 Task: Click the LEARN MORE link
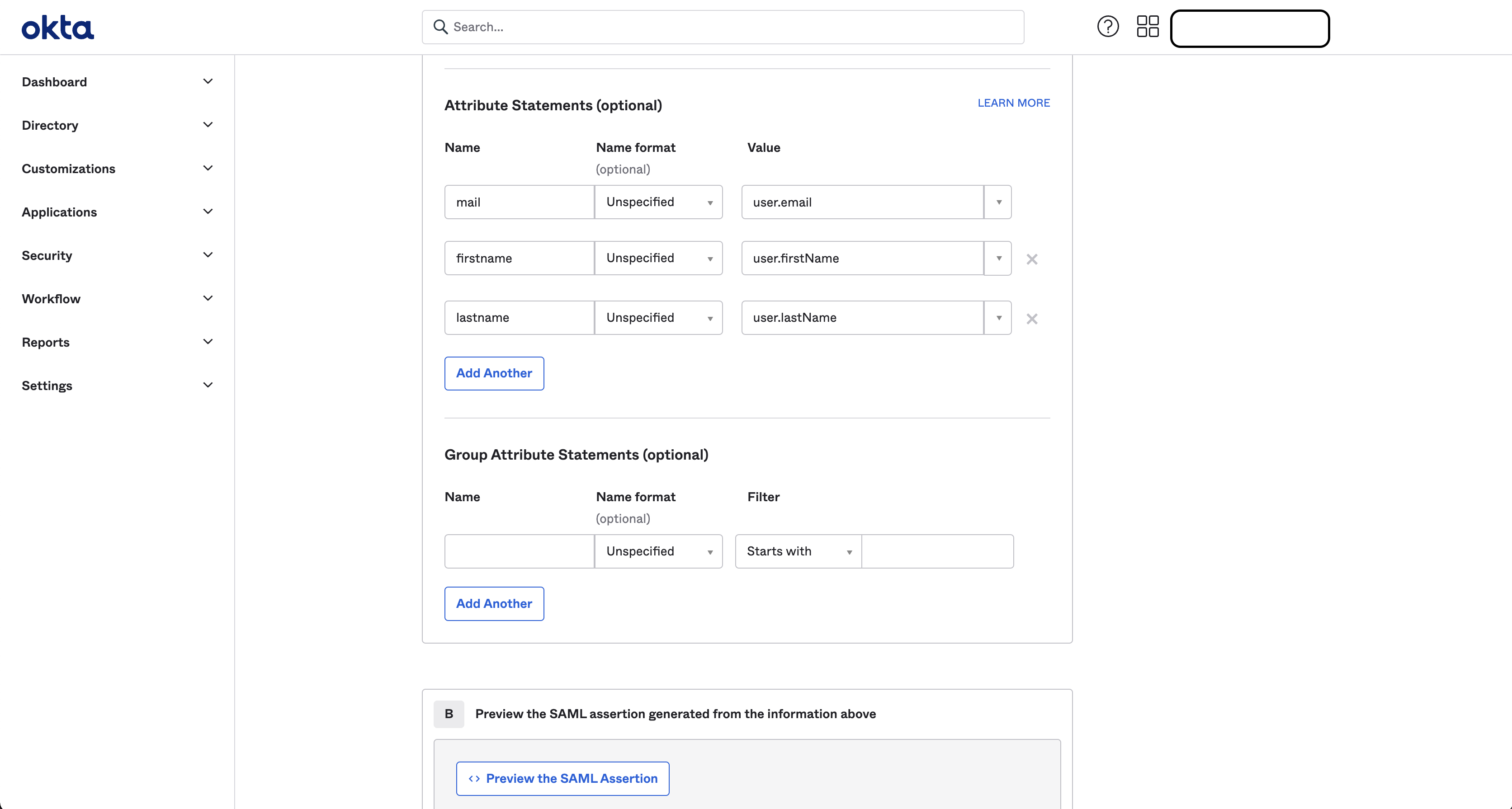pos(1013,102)
